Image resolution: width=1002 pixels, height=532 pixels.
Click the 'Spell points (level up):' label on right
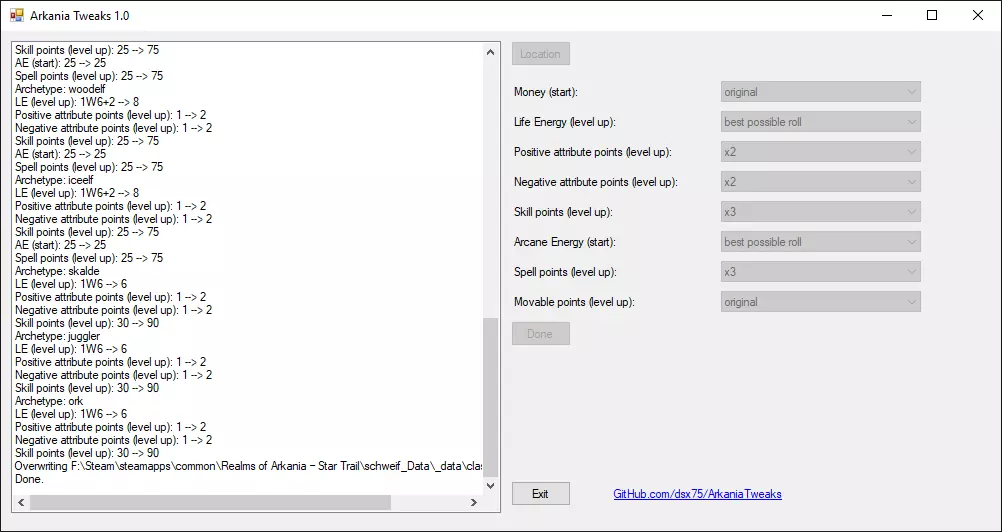[566, 272]
